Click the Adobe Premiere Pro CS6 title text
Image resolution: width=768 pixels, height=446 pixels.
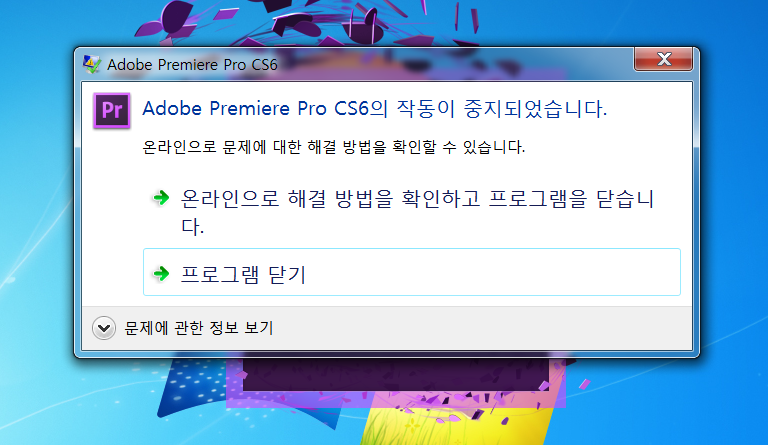192,65
